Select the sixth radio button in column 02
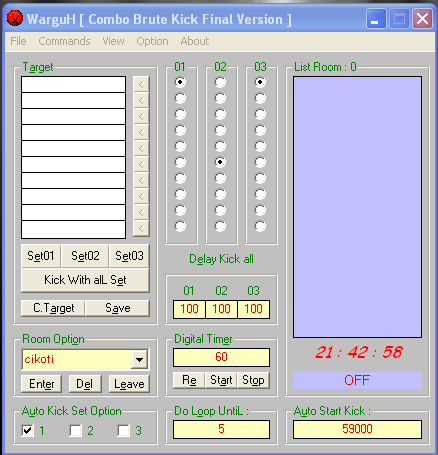 coord(220,162)
